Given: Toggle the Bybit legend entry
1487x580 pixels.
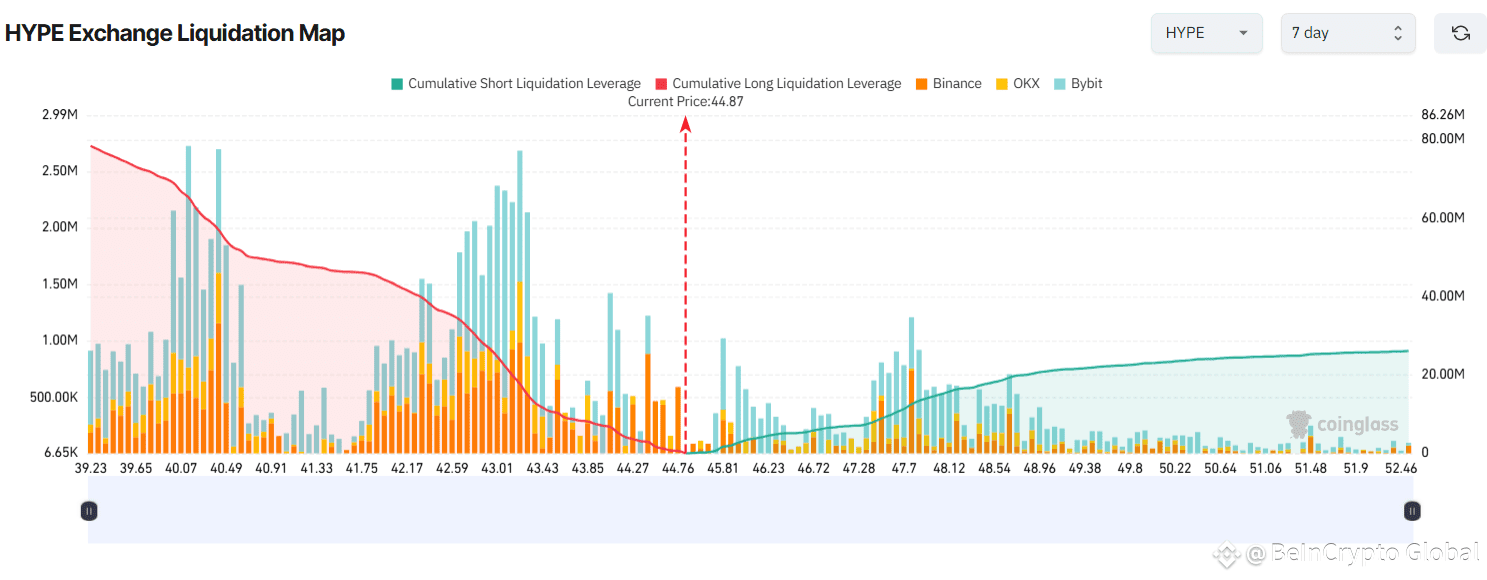Looking at the screenshot, I should coord(1077,84).
